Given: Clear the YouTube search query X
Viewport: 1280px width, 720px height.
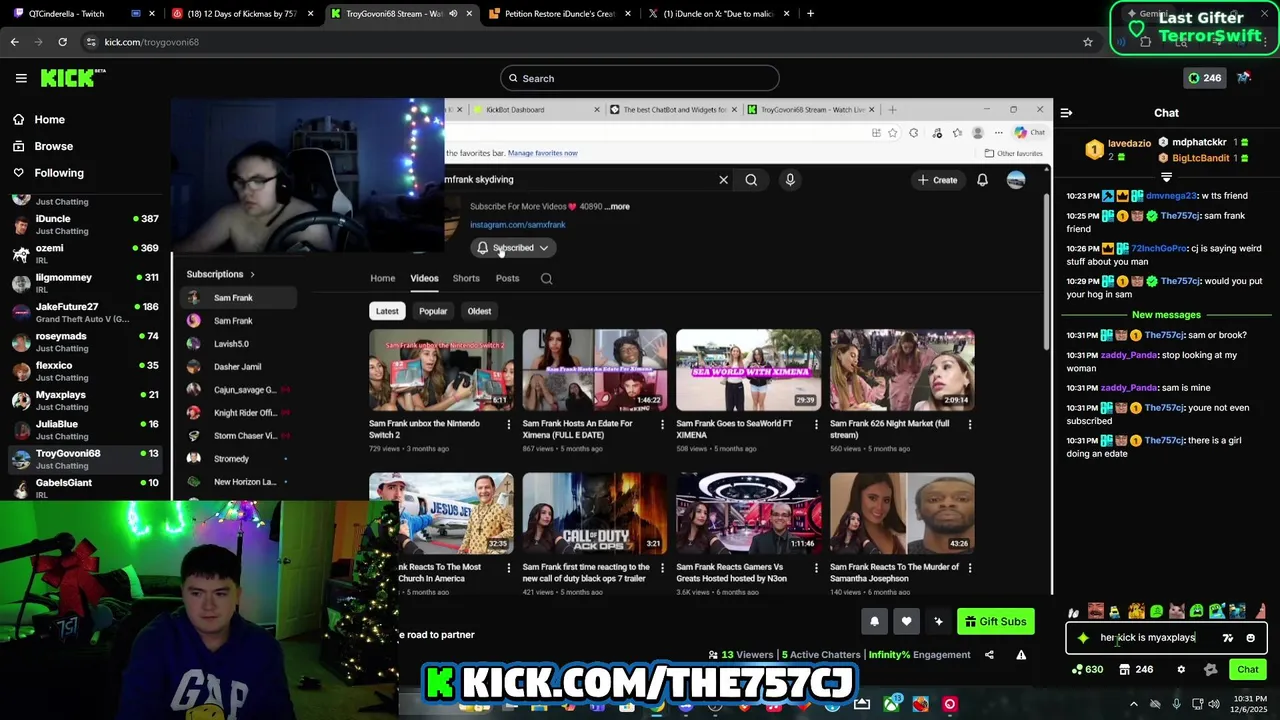Looking at the screenshot, I should (x=723, y=180).
